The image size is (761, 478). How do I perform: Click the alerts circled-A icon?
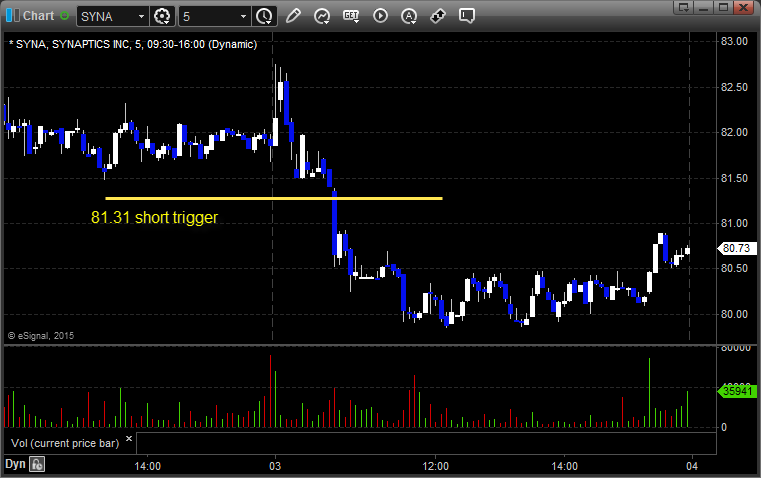(x=380, y=16)
